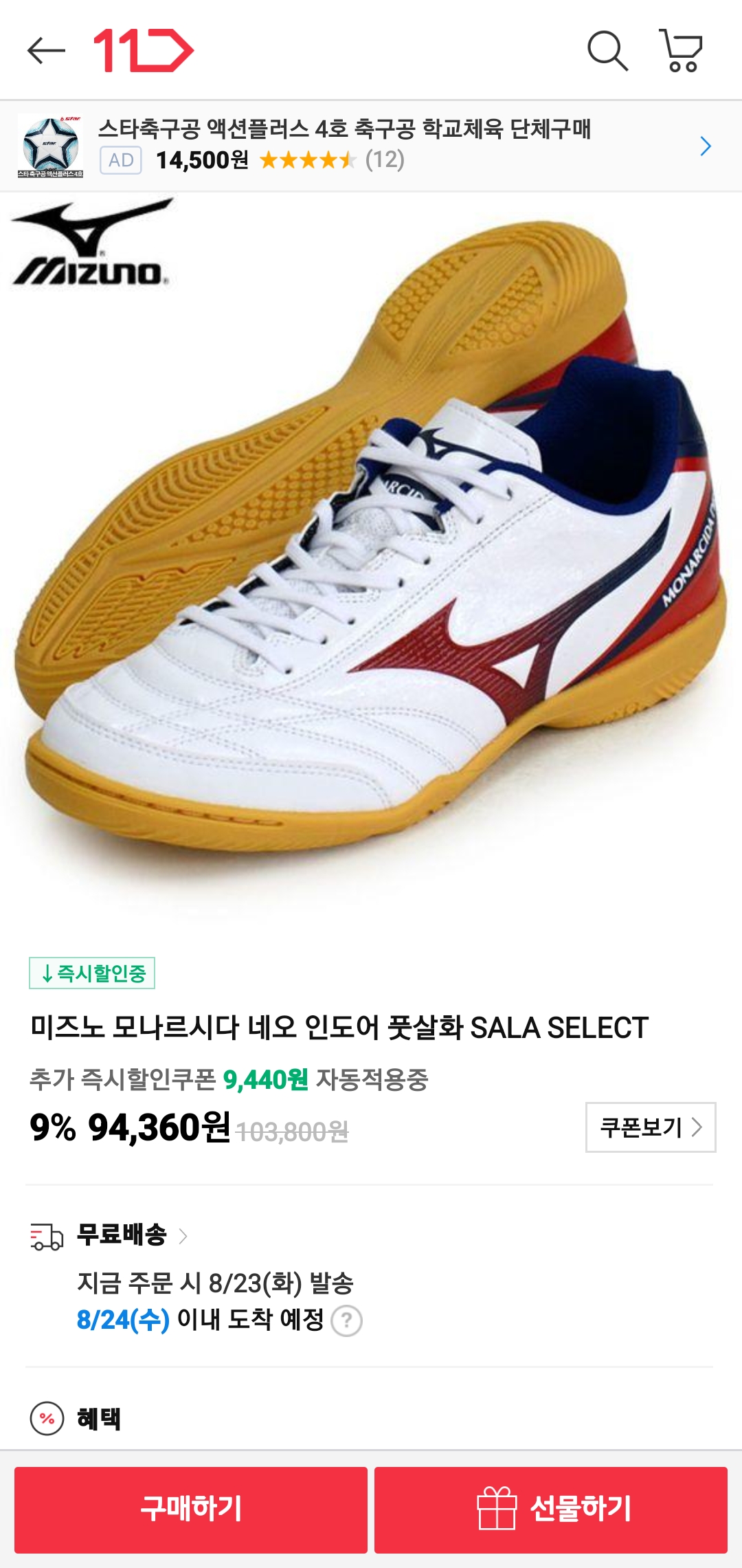Viewport: 742px width, 1568px height.
Task: Tap the 구매하기 purchase button
Action: point(191,1510)
